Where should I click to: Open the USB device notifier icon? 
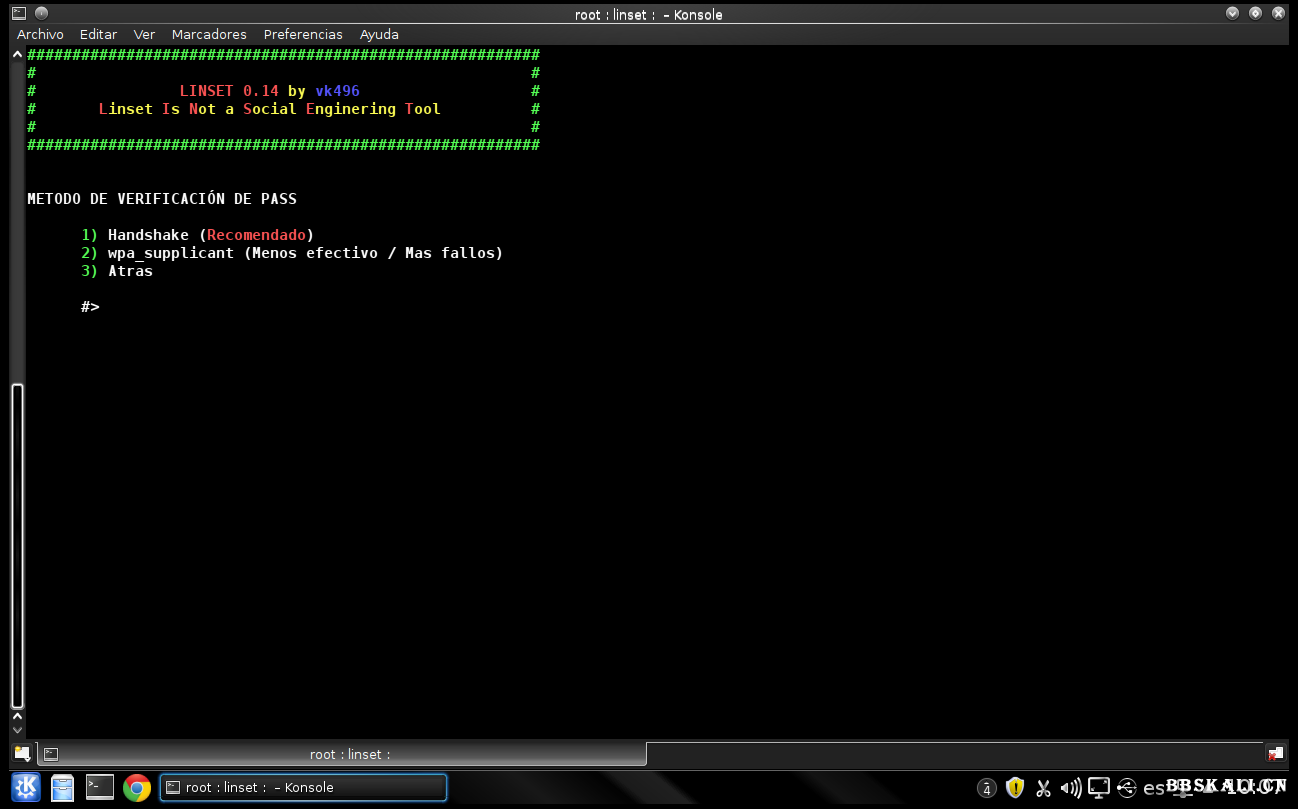click(x=1127, y=788)
